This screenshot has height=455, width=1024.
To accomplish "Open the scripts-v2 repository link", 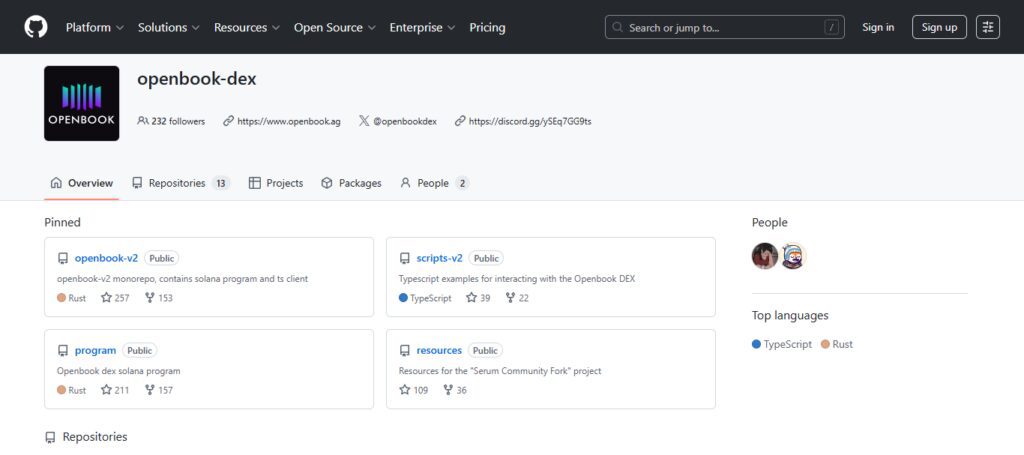I will pyautogui.click(x=440, y=259).
